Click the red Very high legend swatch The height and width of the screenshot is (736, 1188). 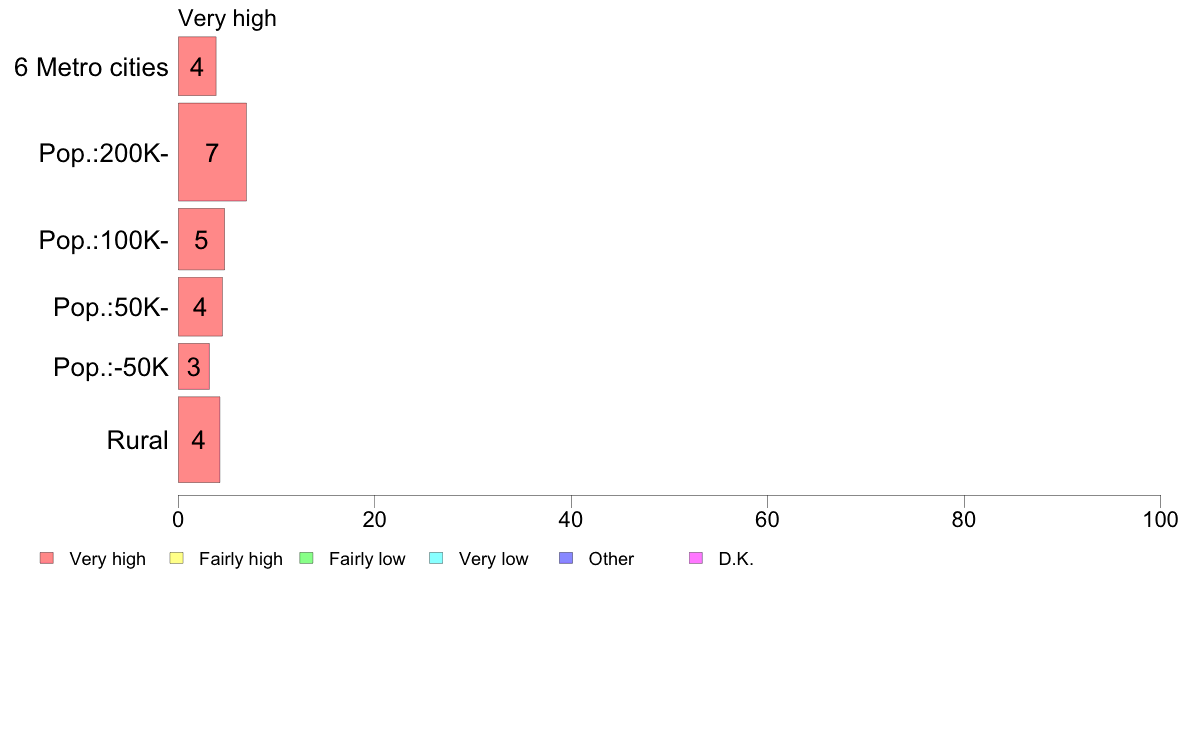47,559
